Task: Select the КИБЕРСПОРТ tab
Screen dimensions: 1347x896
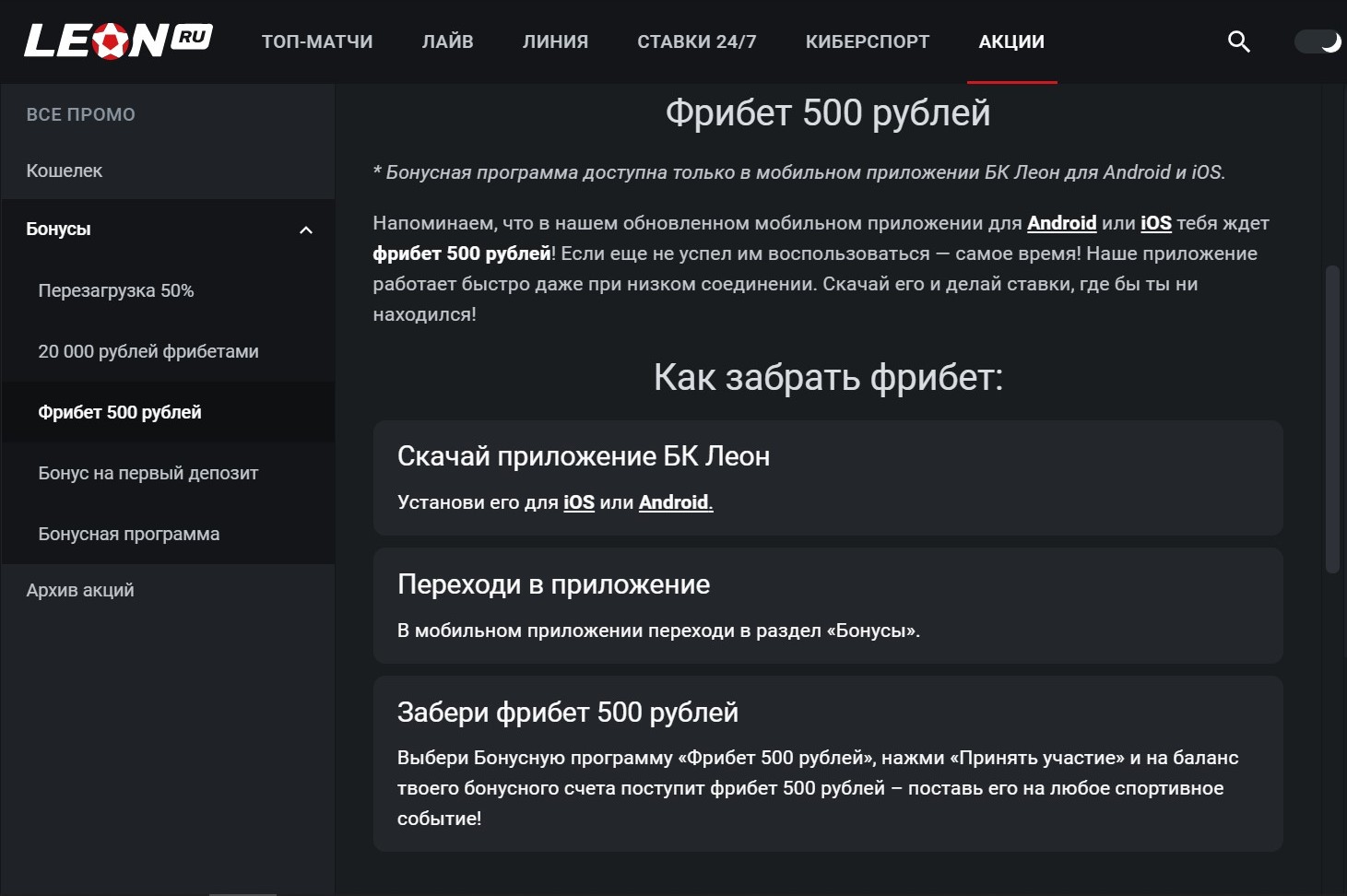Action: [868, 41]
